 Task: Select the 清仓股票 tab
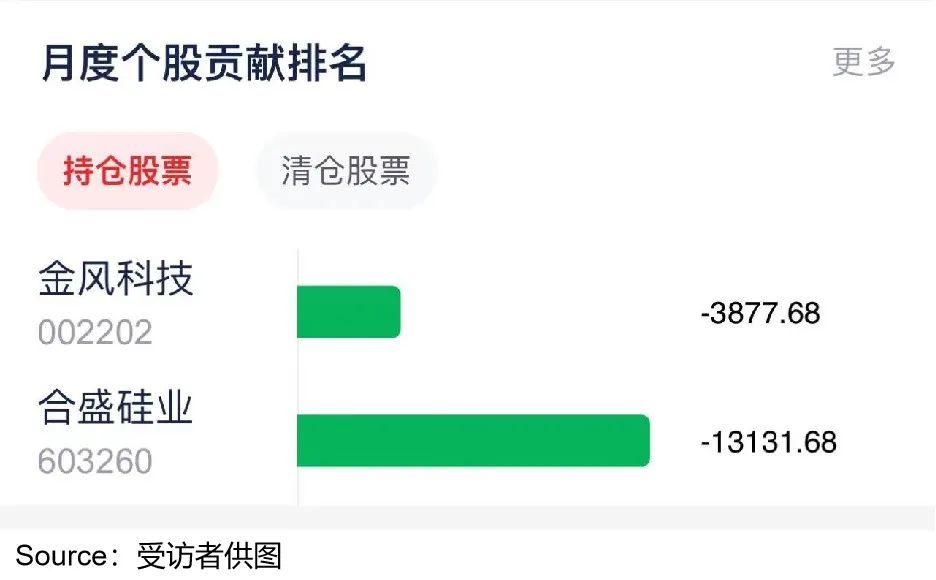point(345,171)
